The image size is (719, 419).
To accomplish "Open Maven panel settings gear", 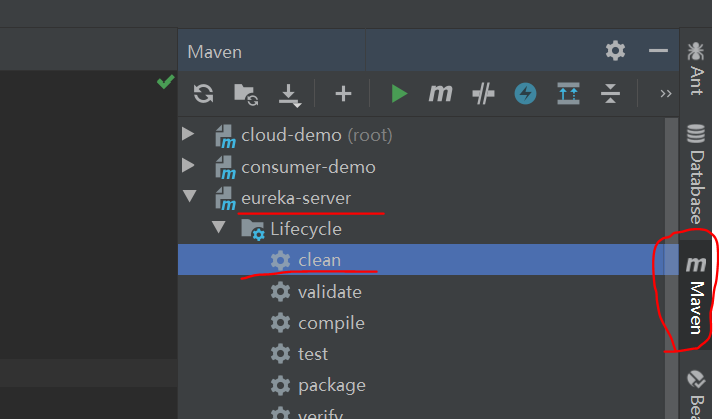I will coord(615,50).
